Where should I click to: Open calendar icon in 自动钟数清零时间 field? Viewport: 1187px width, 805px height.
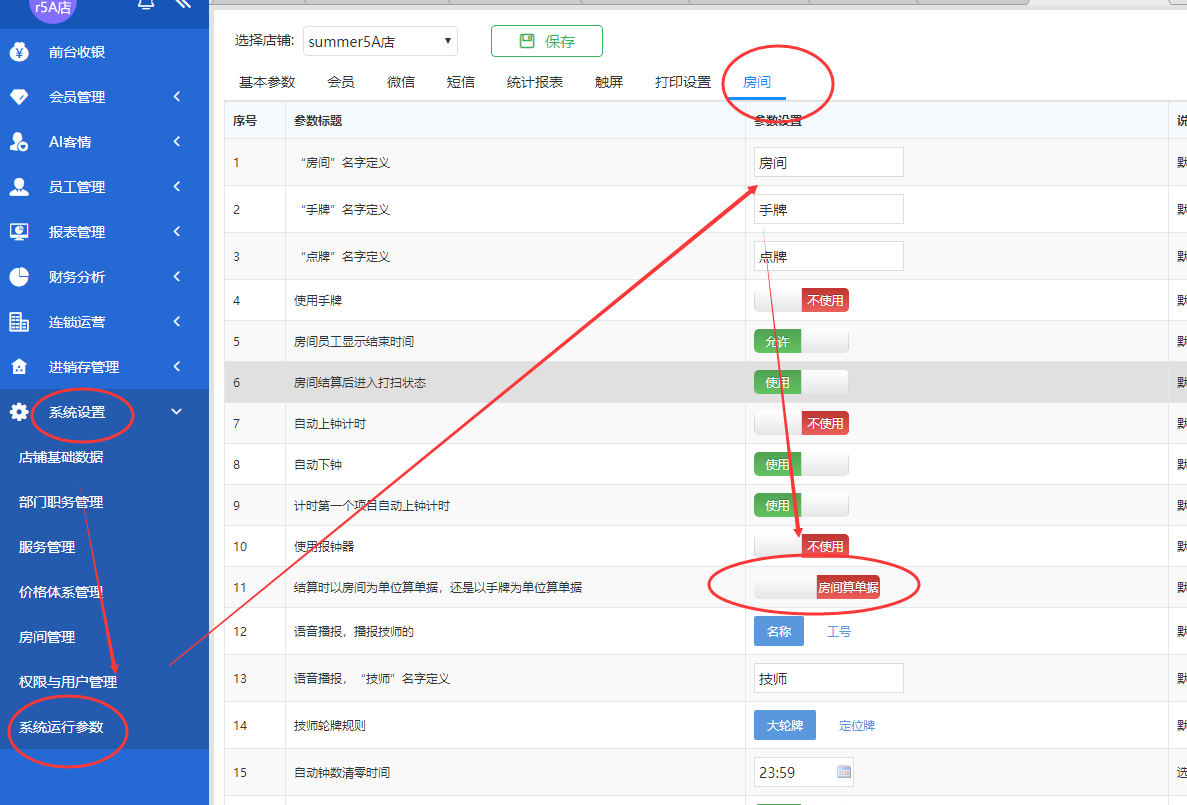pyautogui.click(x=843, y=772)
